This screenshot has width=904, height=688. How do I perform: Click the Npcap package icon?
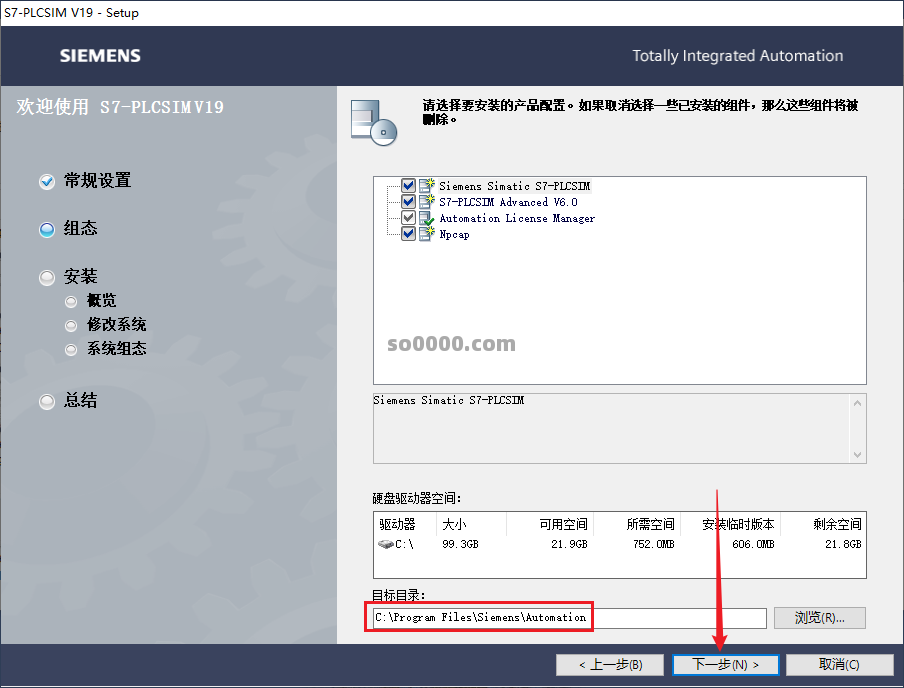(427, 234)
